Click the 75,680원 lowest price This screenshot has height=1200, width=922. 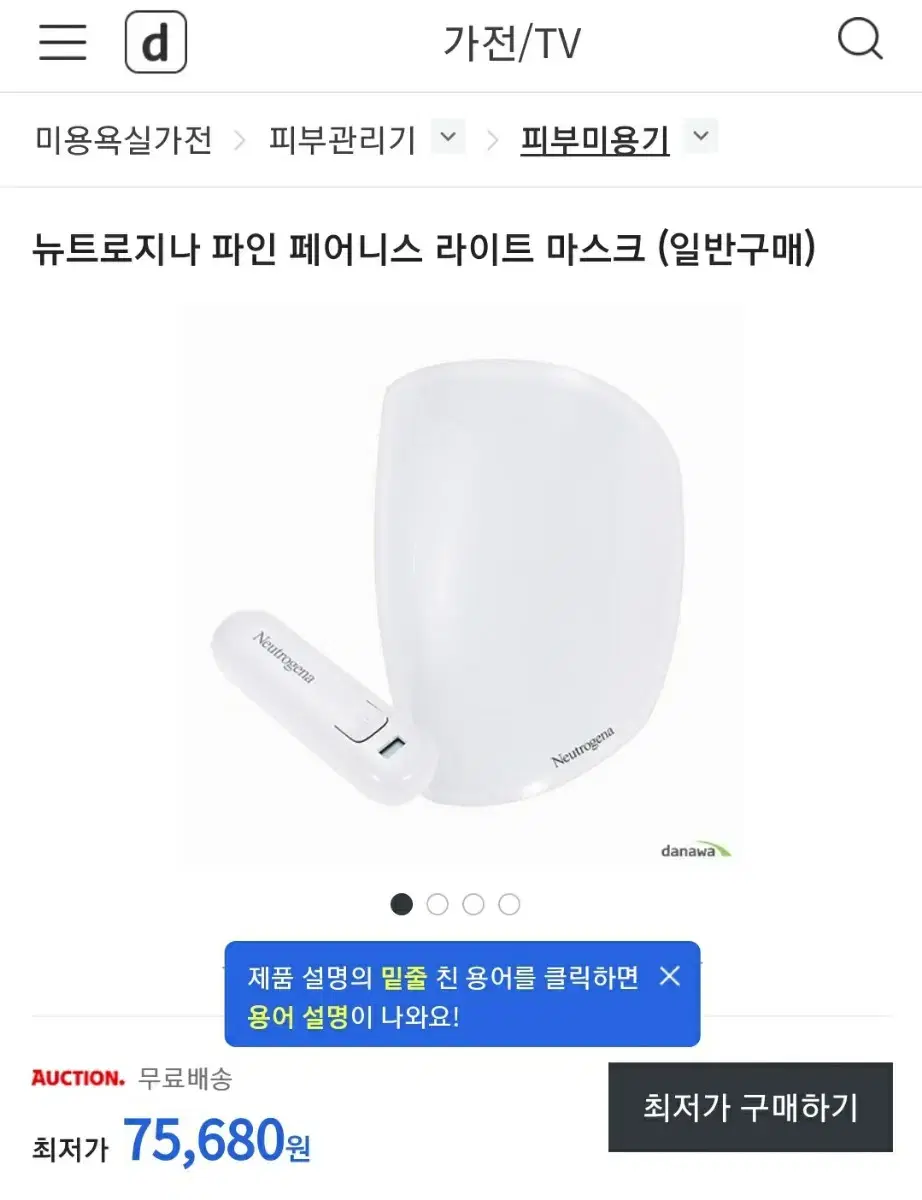217,1140
